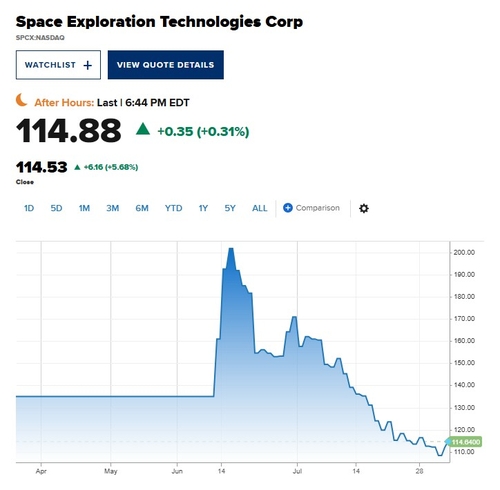Switch chart to 3M range
Screen dimensions: 500x490
click(113, 208)
